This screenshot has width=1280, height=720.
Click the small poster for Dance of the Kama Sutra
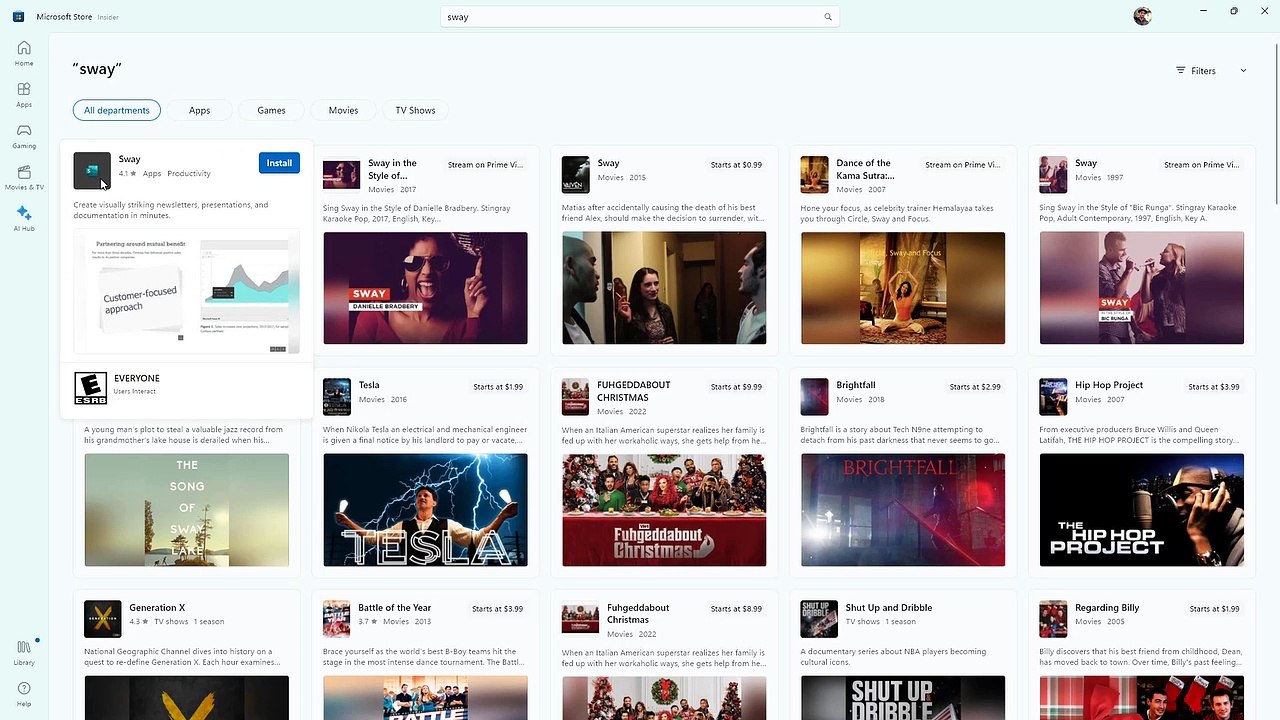814,174
